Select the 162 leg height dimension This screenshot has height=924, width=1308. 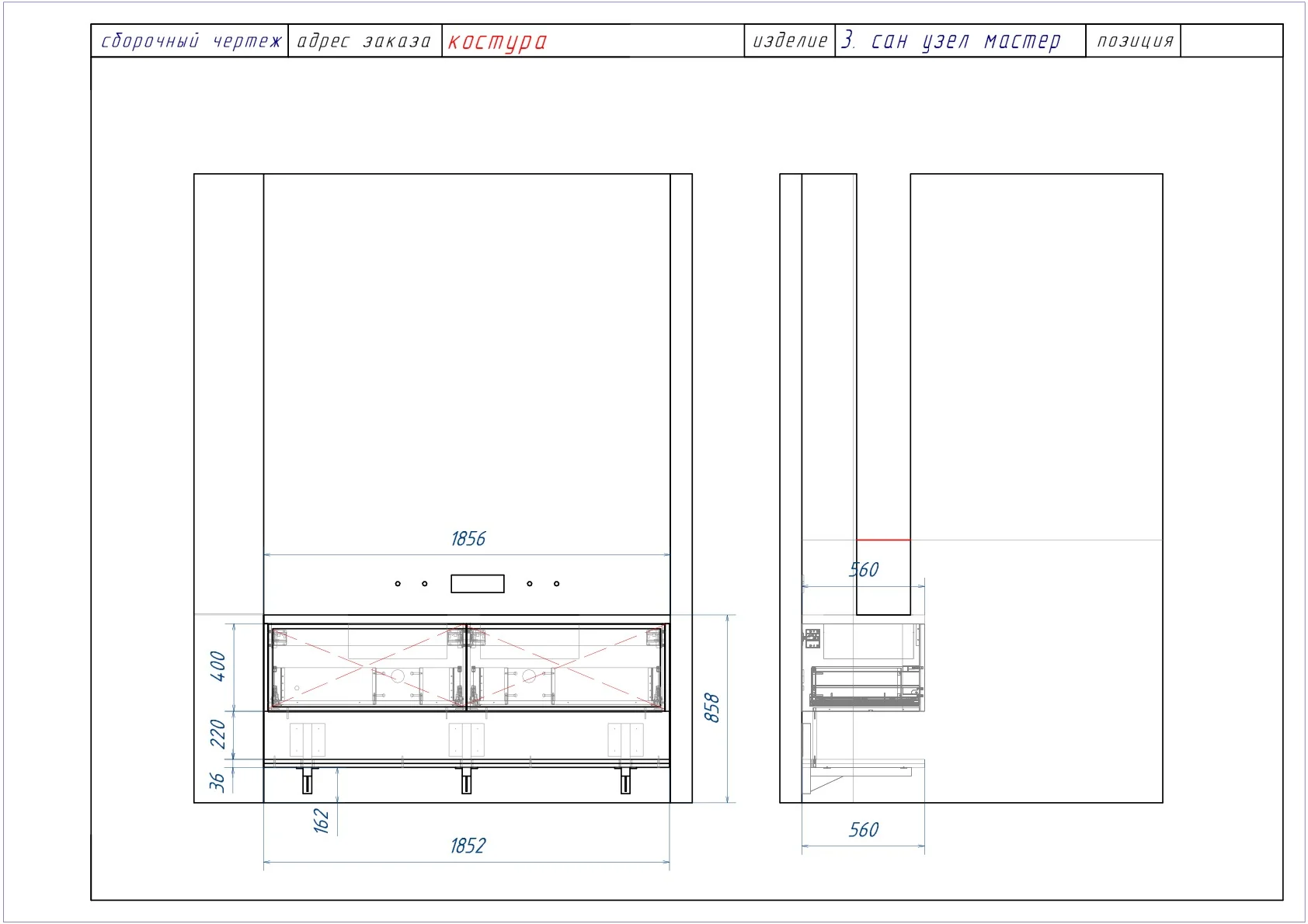[322, 821]
